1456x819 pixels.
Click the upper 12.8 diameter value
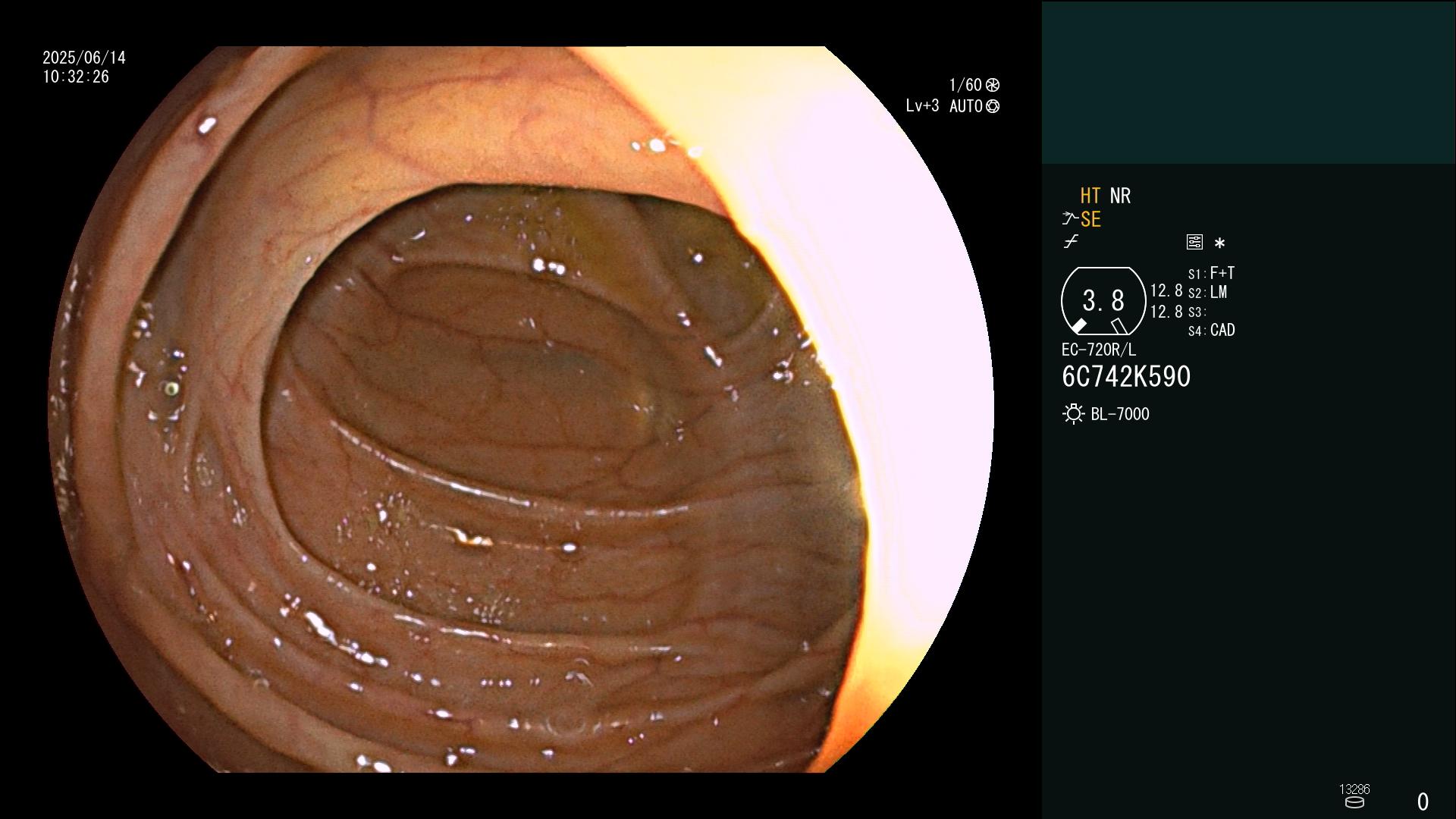pos(1166,290)
